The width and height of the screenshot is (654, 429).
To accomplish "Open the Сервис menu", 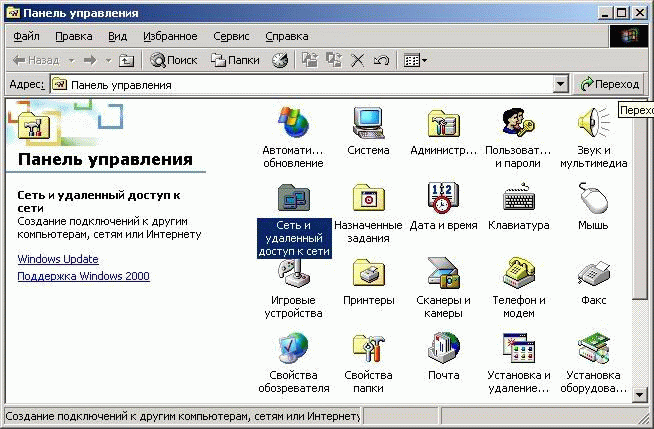I will click(231, 36).
